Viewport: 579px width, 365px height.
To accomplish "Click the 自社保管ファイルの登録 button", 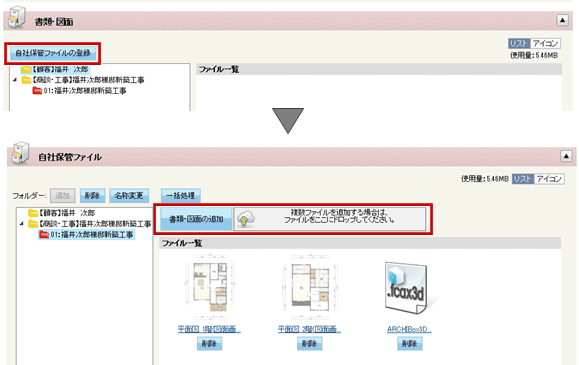I will point(53,53).
